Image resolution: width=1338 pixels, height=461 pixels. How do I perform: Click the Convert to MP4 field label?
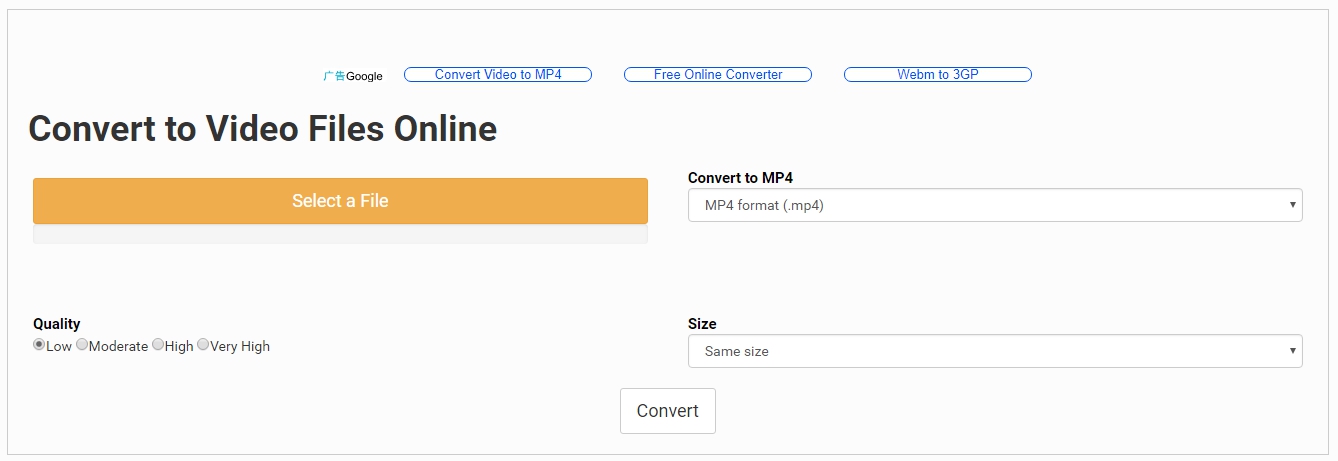click(740, 178)
